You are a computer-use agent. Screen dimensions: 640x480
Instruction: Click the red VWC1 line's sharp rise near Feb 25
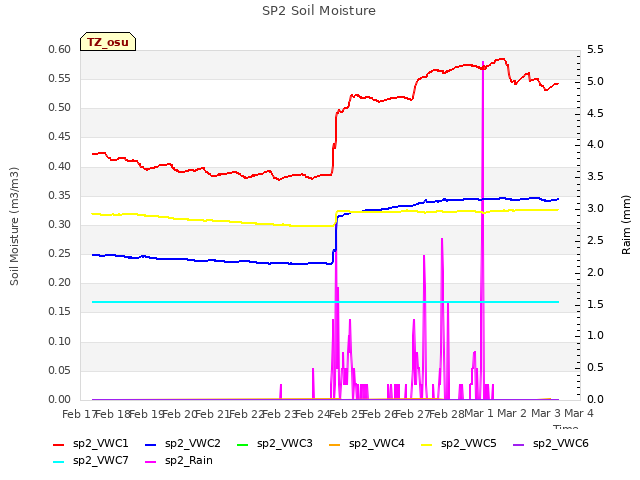(335, 143)
